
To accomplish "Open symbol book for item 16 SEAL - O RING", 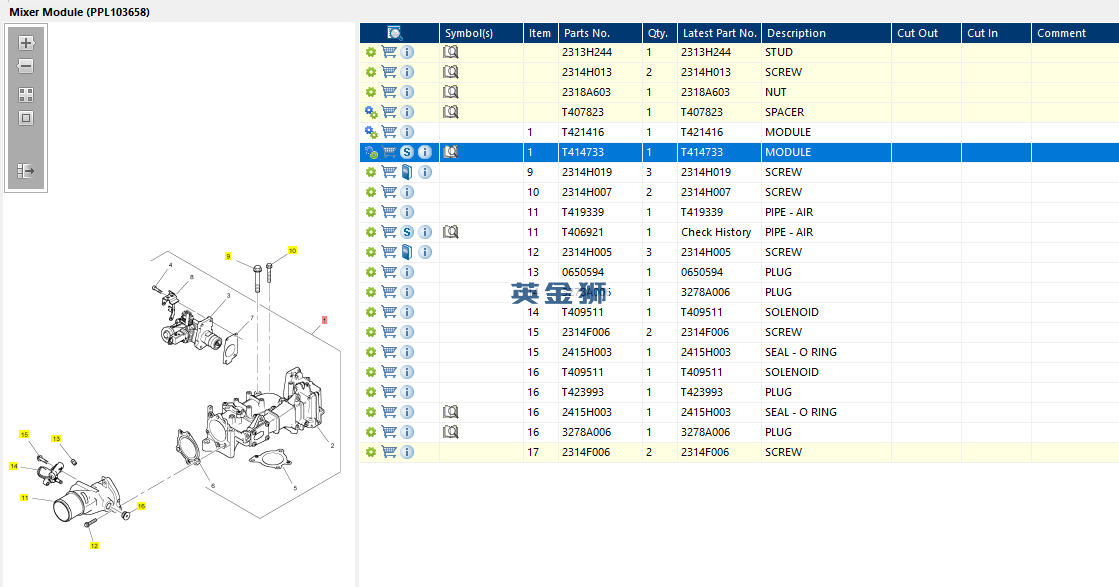I will [x=450, y=412].
